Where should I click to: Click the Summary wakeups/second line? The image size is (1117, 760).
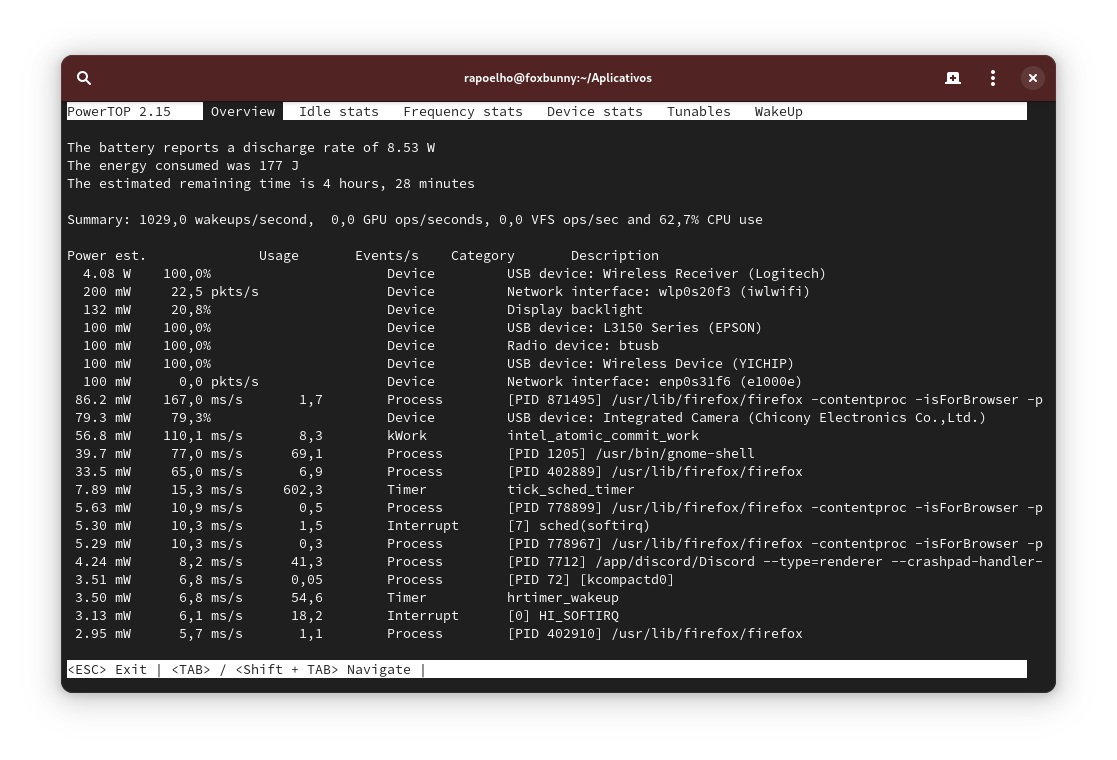pyautogui.click(x=415, y=219)
